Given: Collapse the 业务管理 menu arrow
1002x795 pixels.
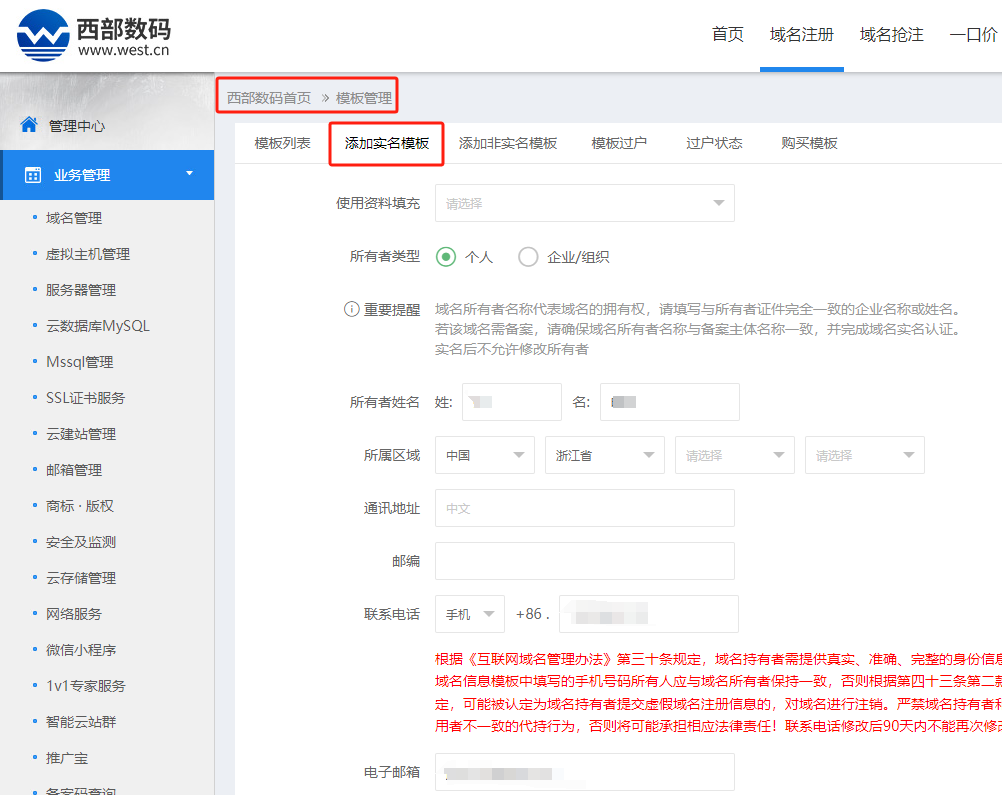Looking at the screenshot, I should (189, 173).
